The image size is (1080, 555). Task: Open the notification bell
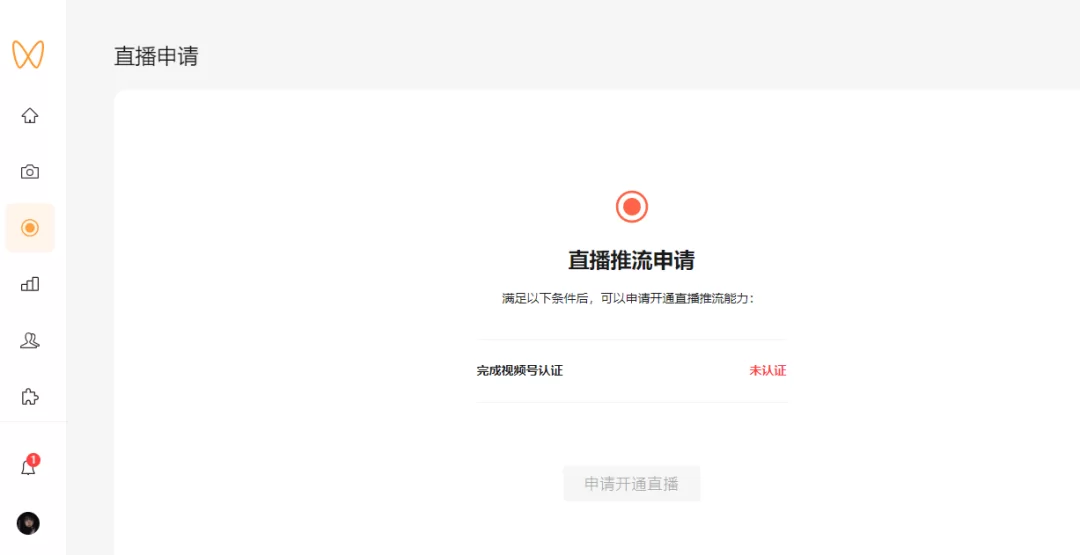(x=28, y=468)
